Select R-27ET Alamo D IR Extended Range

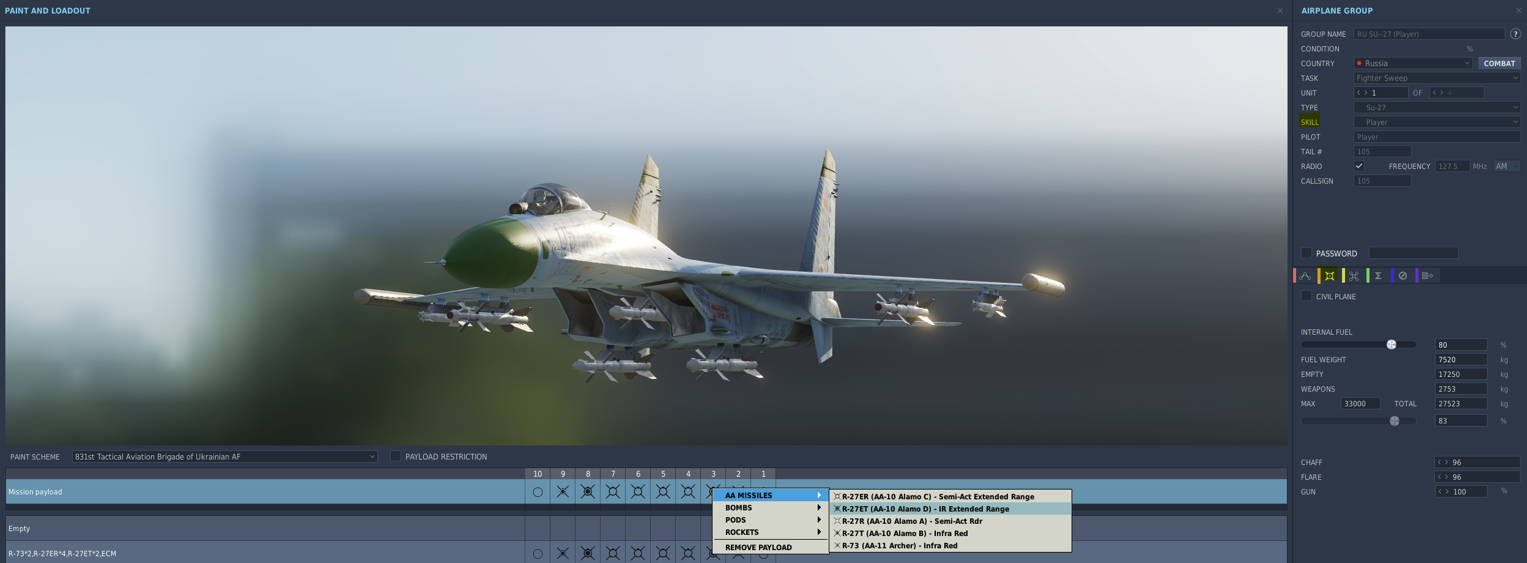(x=950, y=509)
